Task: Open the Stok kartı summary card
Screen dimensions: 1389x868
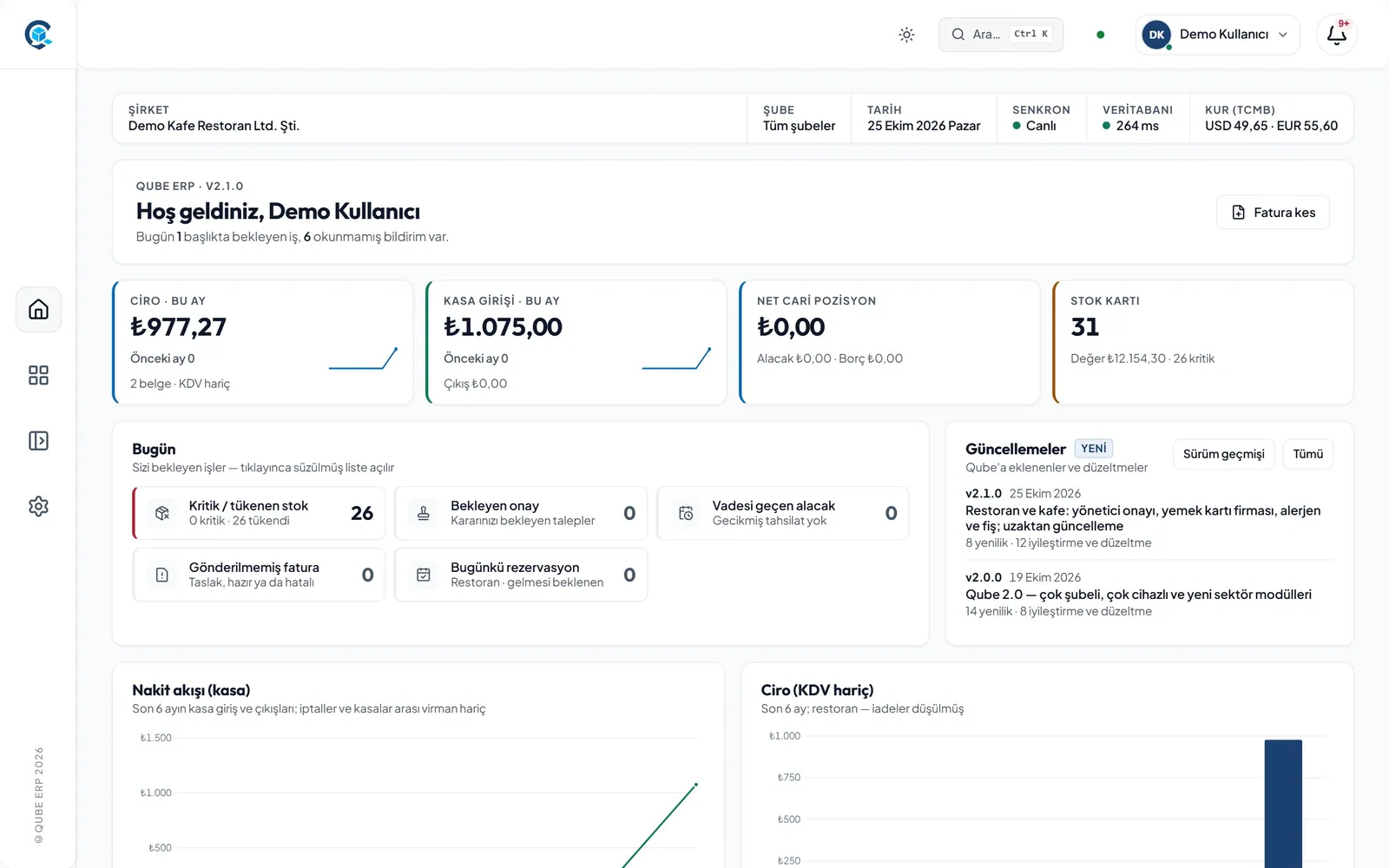Action: click(1203, 342)
